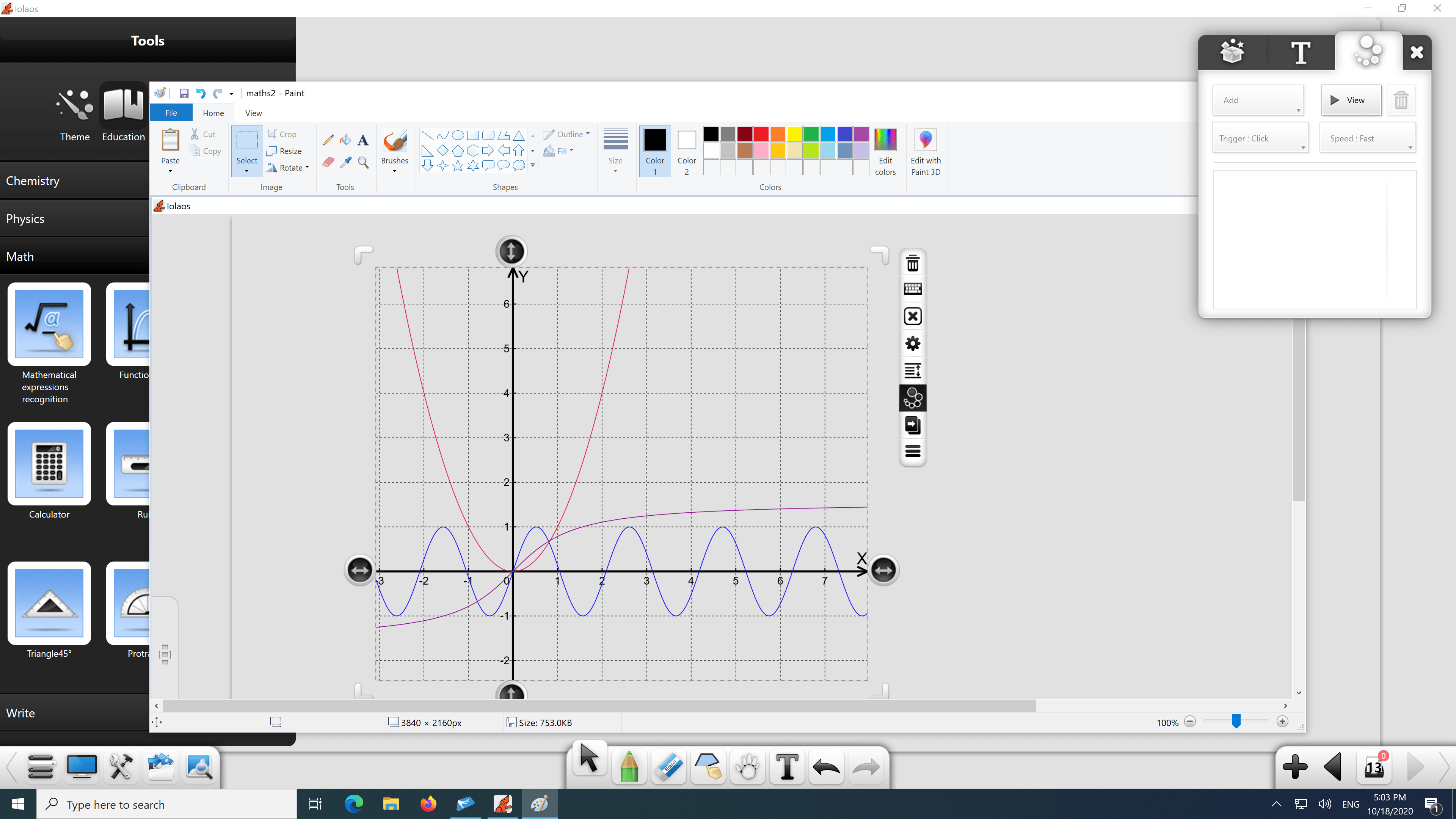Image resolution: width=1456 pixels, height=819 pixels.
Task: Click the gear settings icon beside graph
Action: (x=912, y=344)
